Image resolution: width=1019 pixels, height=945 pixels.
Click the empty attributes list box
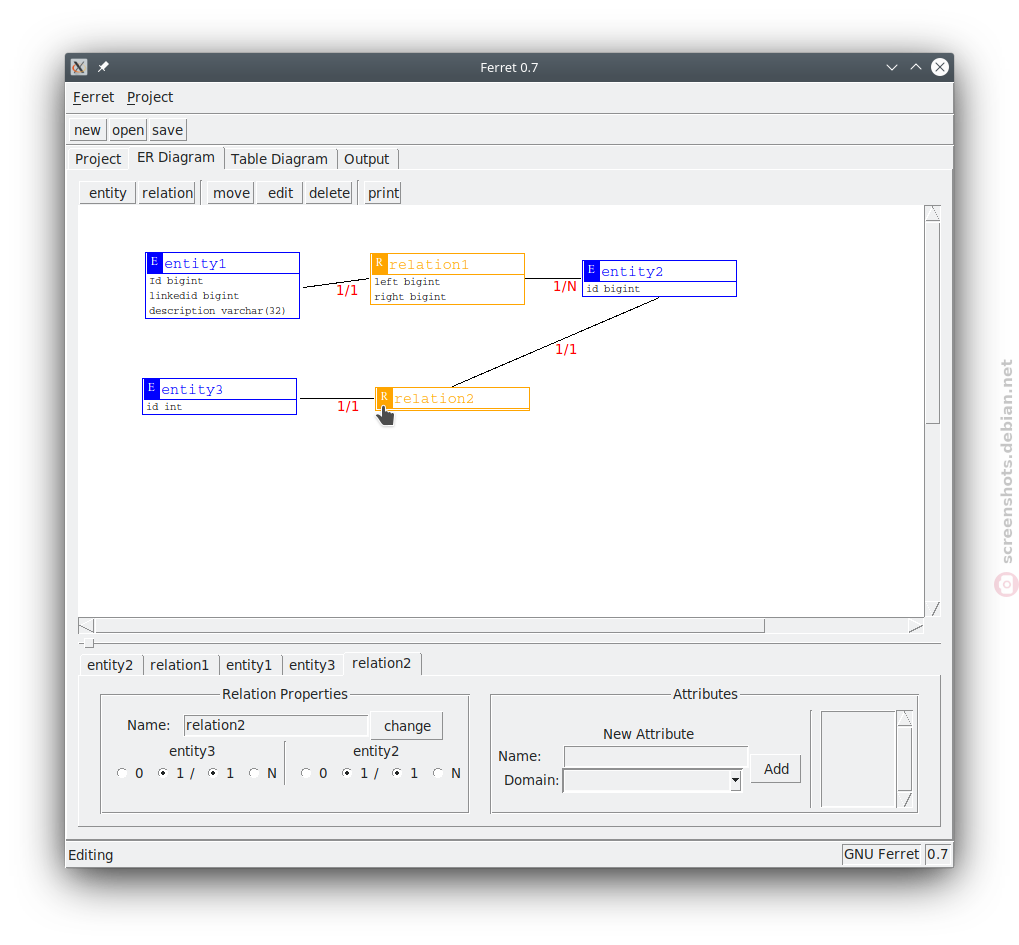858,759
